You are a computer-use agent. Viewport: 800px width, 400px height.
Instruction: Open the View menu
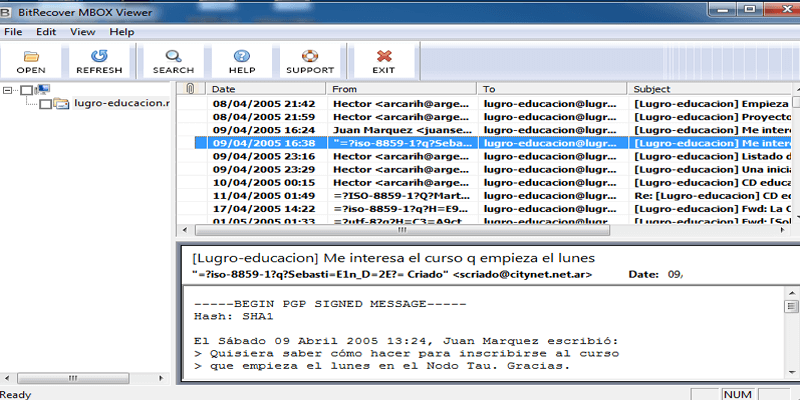83,32
